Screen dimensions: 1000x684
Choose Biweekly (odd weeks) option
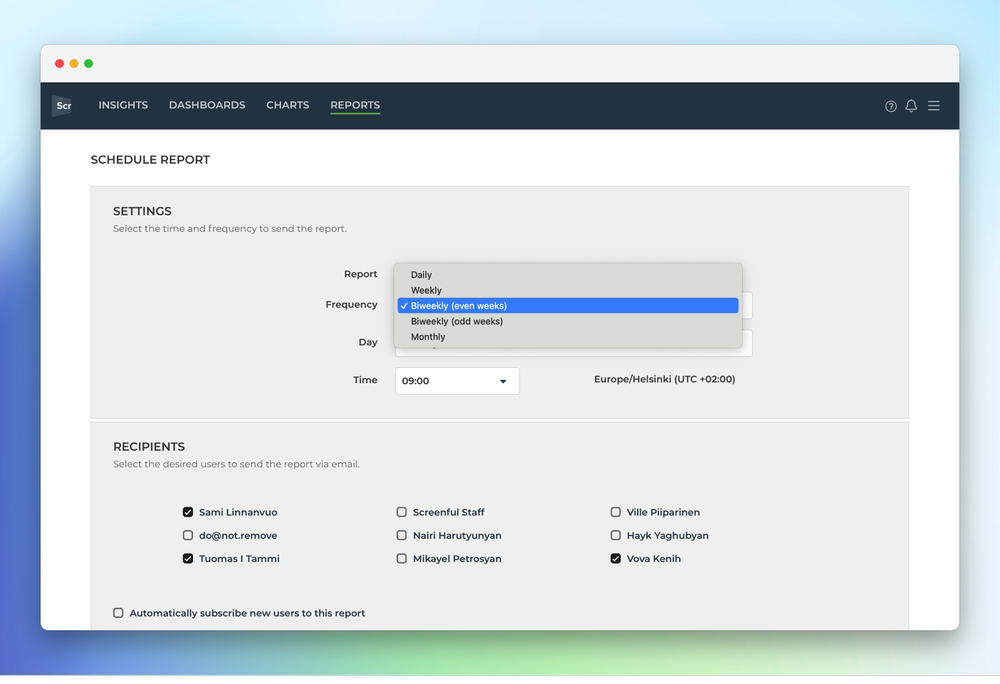(x=568, y=321)
